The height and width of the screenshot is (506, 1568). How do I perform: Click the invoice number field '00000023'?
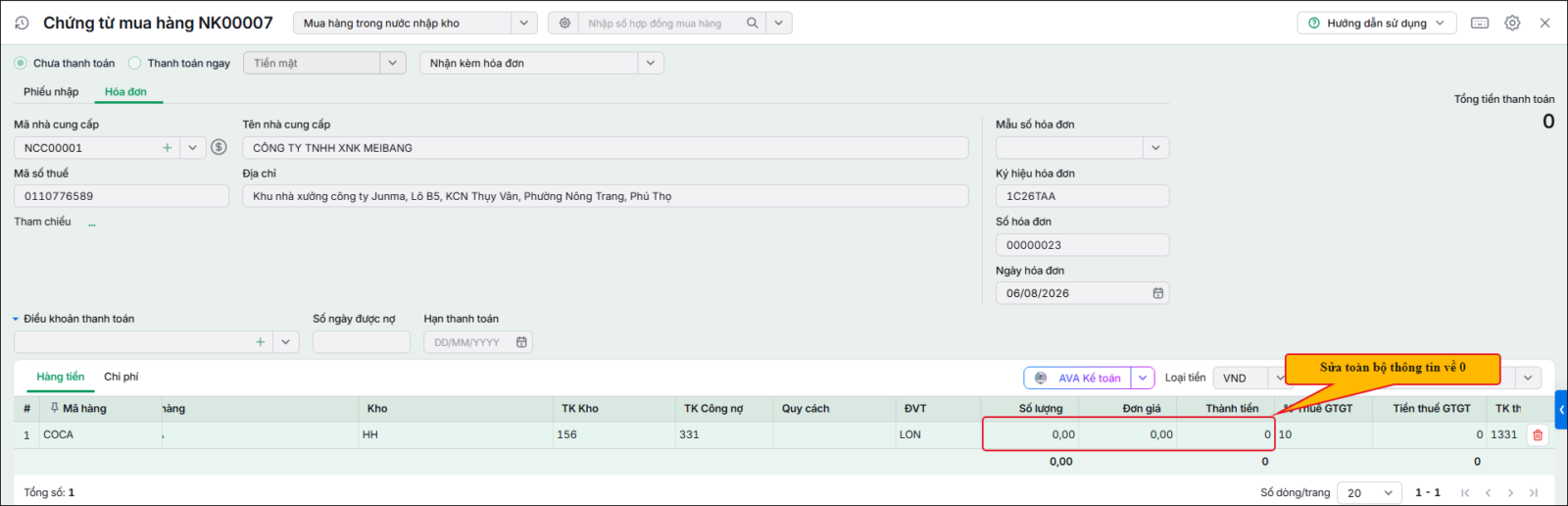[x=1082, y=245]
